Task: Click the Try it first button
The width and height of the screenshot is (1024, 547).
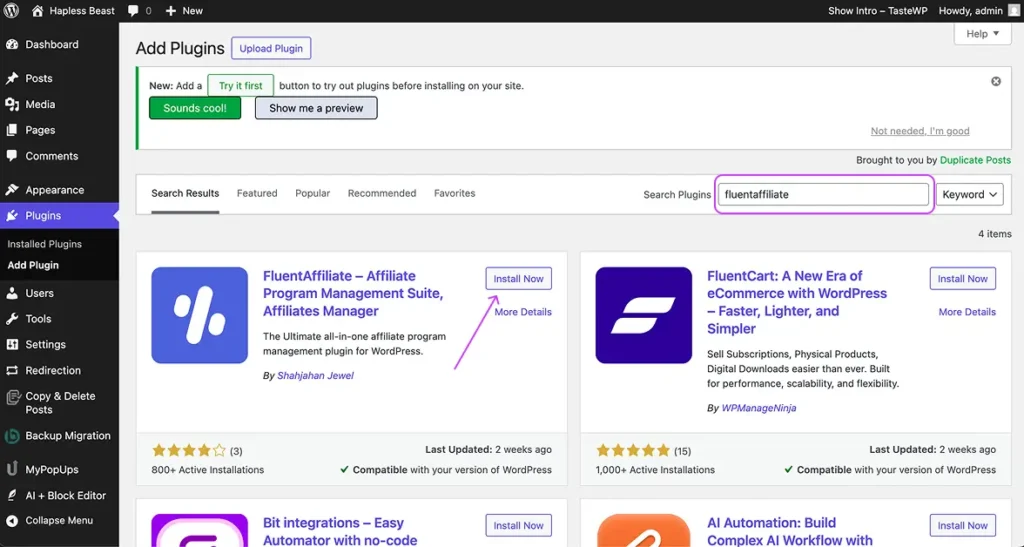Action: click(x=240, y=86)
